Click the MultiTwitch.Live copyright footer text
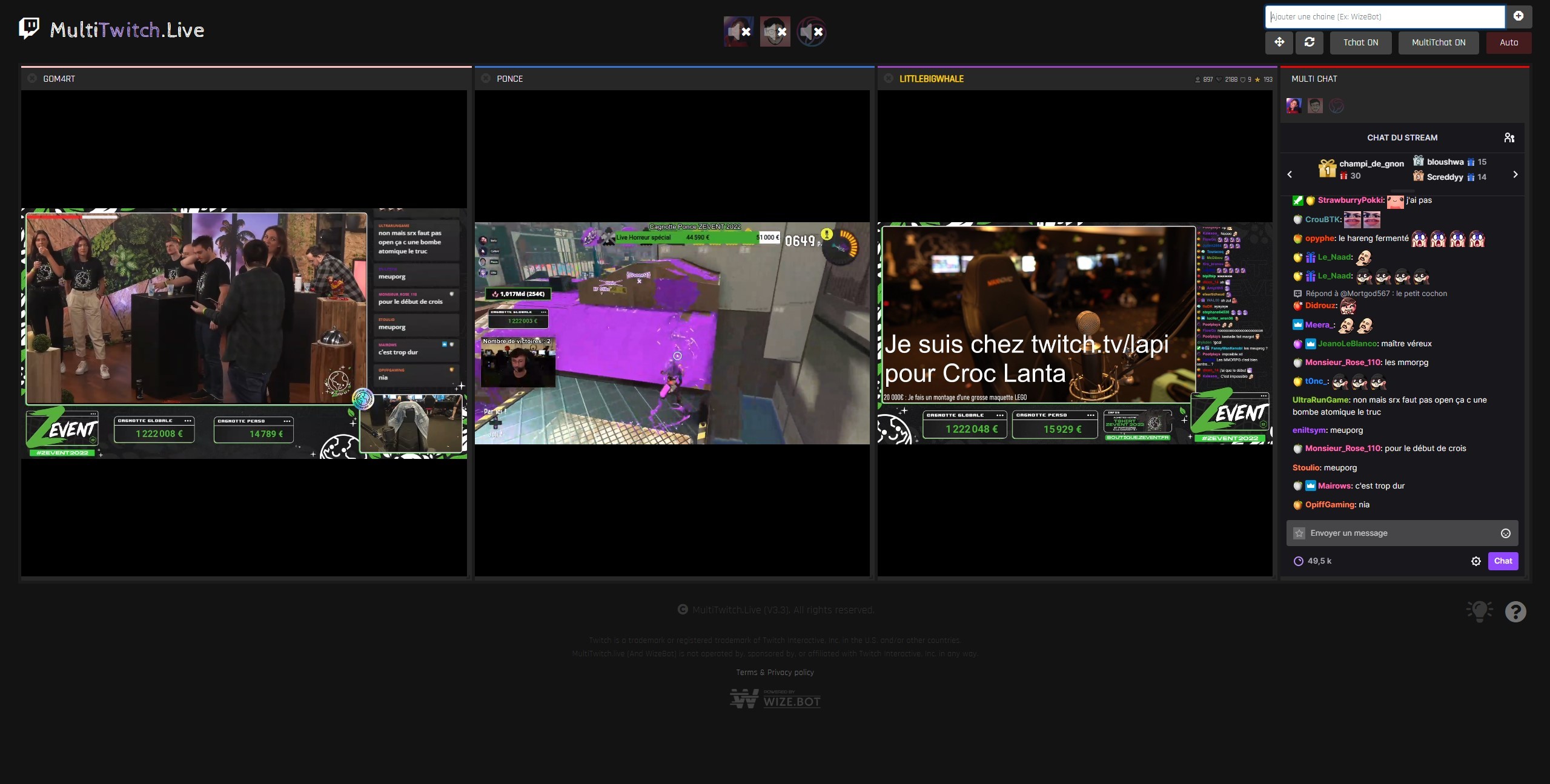The image size is (1550, 784). [775, 610]
